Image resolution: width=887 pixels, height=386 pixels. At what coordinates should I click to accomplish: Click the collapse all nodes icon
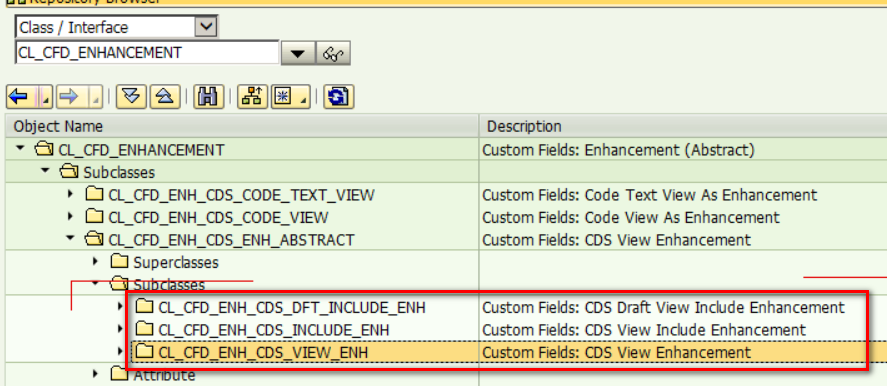[165, 97]
